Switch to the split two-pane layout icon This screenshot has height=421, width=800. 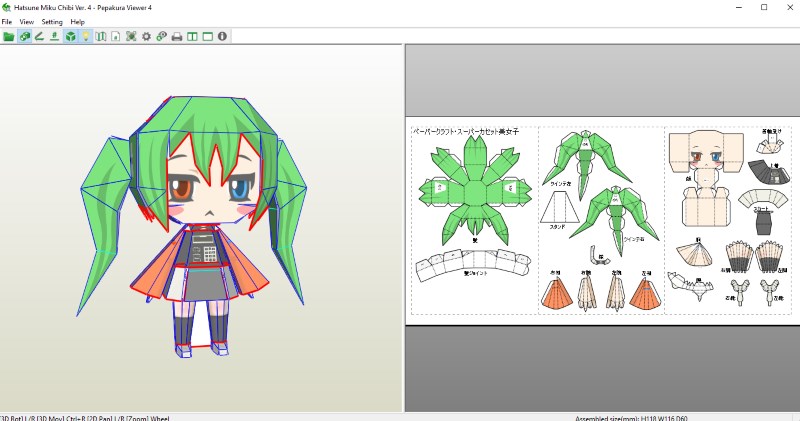click(192, 36)
